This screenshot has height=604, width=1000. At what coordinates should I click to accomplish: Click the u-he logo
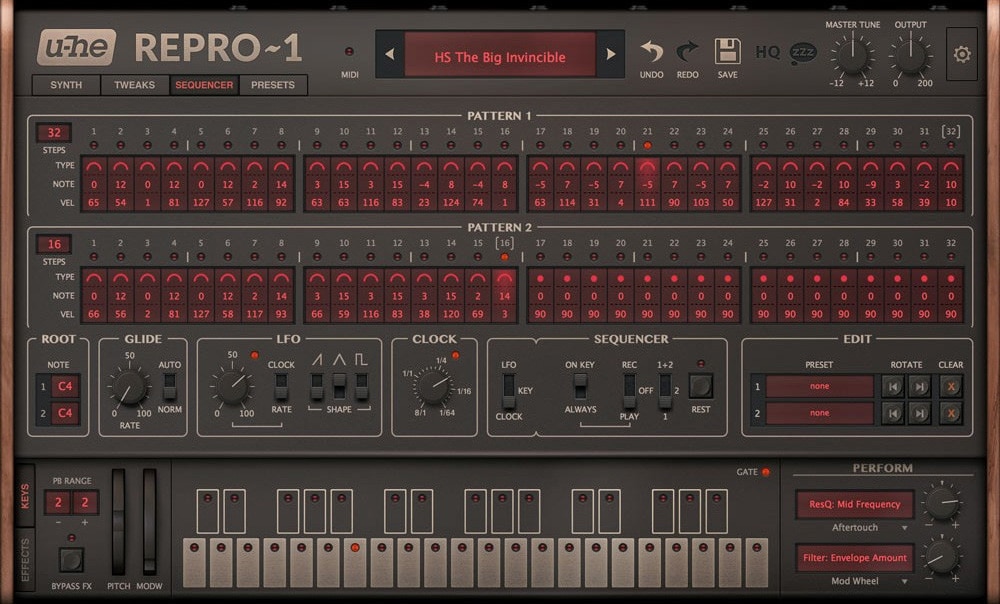point(77,47)
